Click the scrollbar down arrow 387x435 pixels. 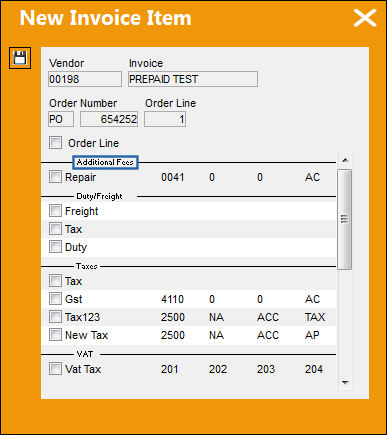tap(345, 383)
